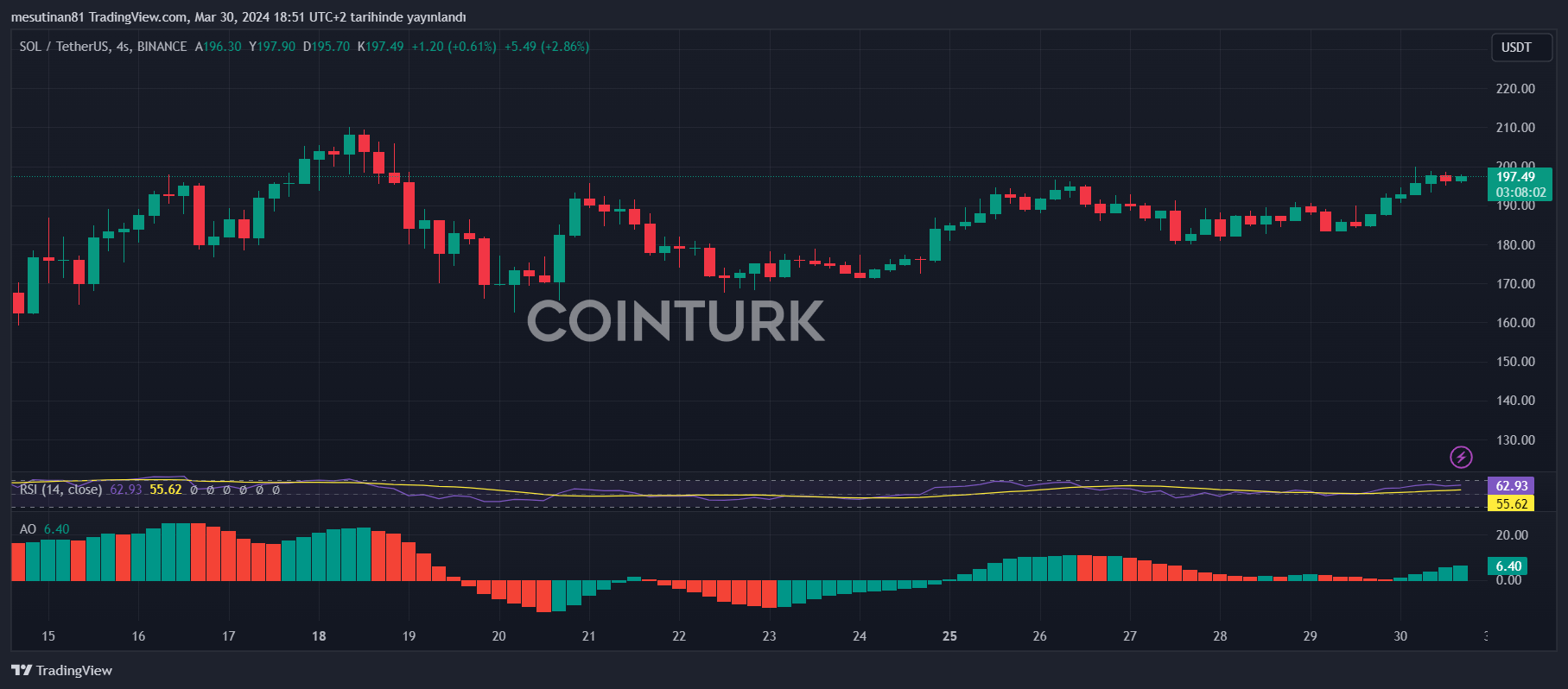Click the 190.00 price axis label
The image size is (1568, 689).
(1515, 205)
